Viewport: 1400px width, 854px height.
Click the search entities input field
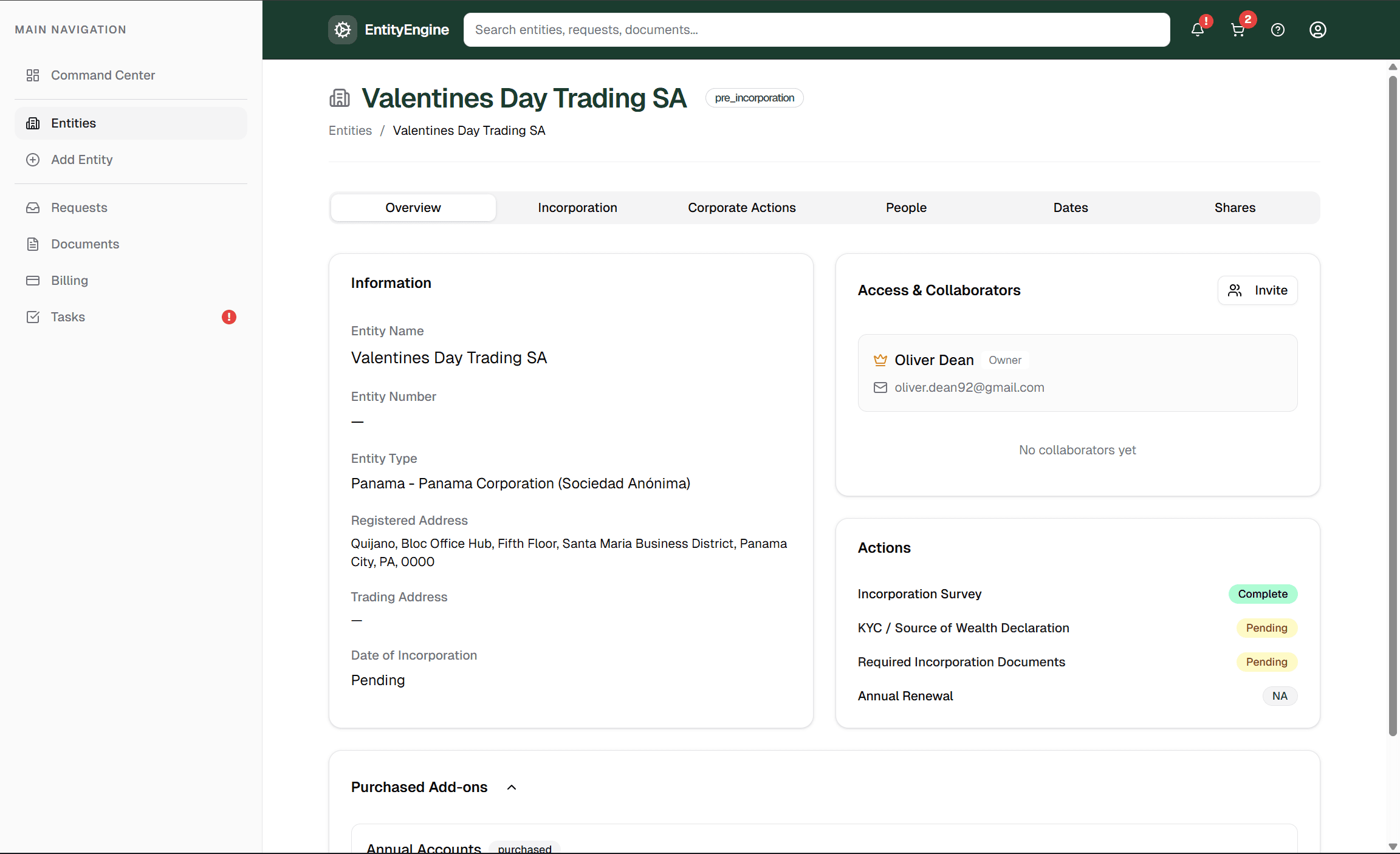(816, 29)
